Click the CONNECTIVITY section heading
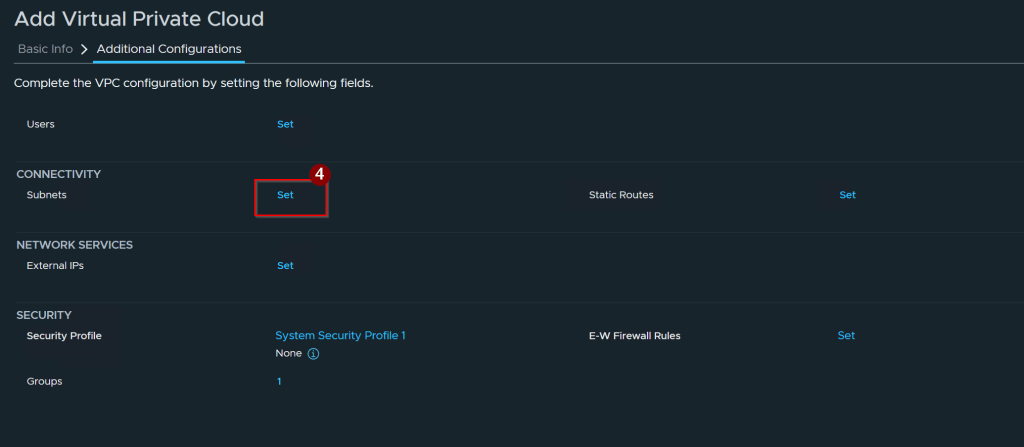The image size is (1024, 447). (x=59, y=174)
